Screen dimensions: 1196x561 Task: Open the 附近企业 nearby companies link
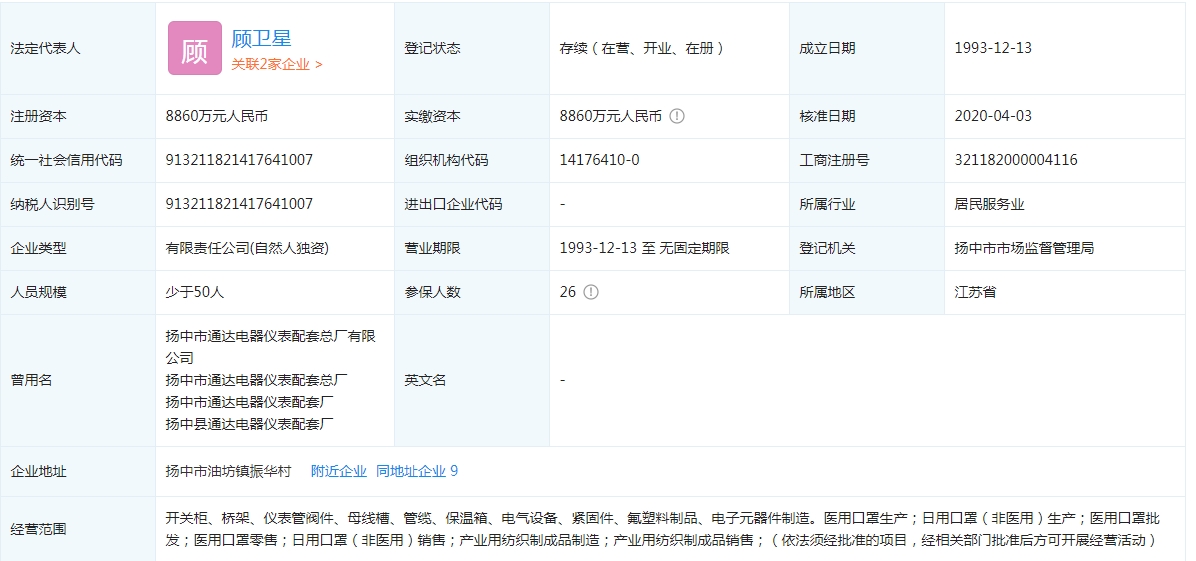pos(339,471)
